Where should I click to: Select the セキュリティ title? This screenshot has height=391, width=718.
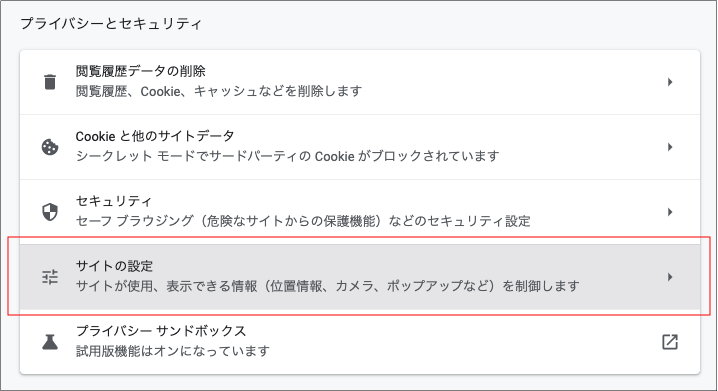click(x=114, y=201)
